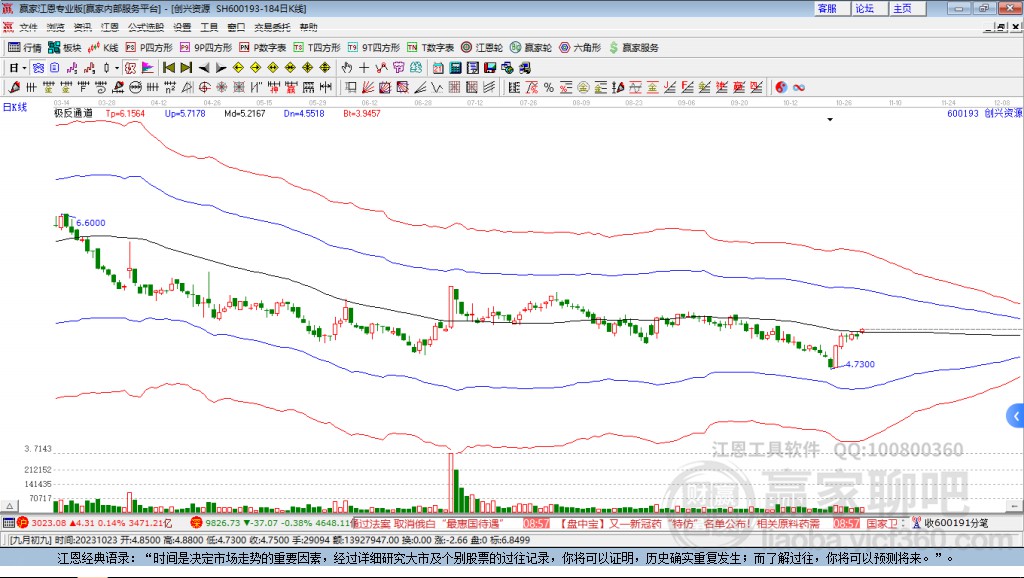Open the 行情 quotes view
This screenshot has height=578, width=1024.
click(25, 48)
